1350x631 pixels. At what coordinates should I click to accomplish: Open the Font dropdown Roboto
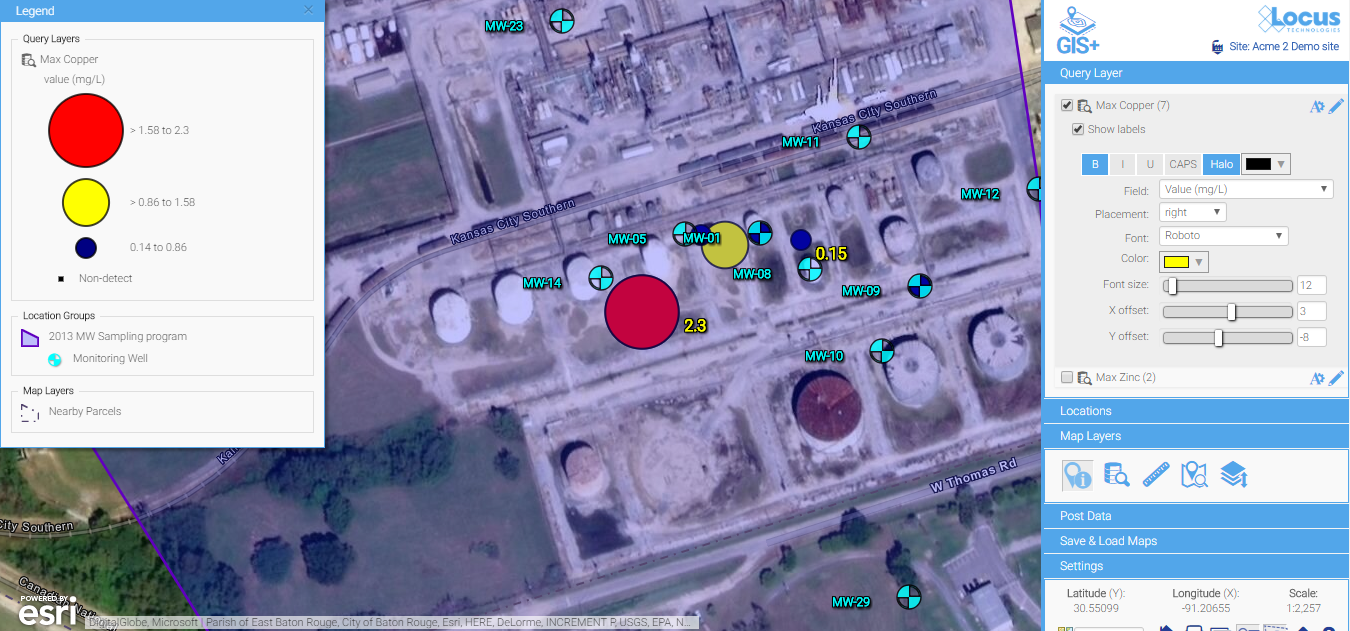[x=1224, y=236]
